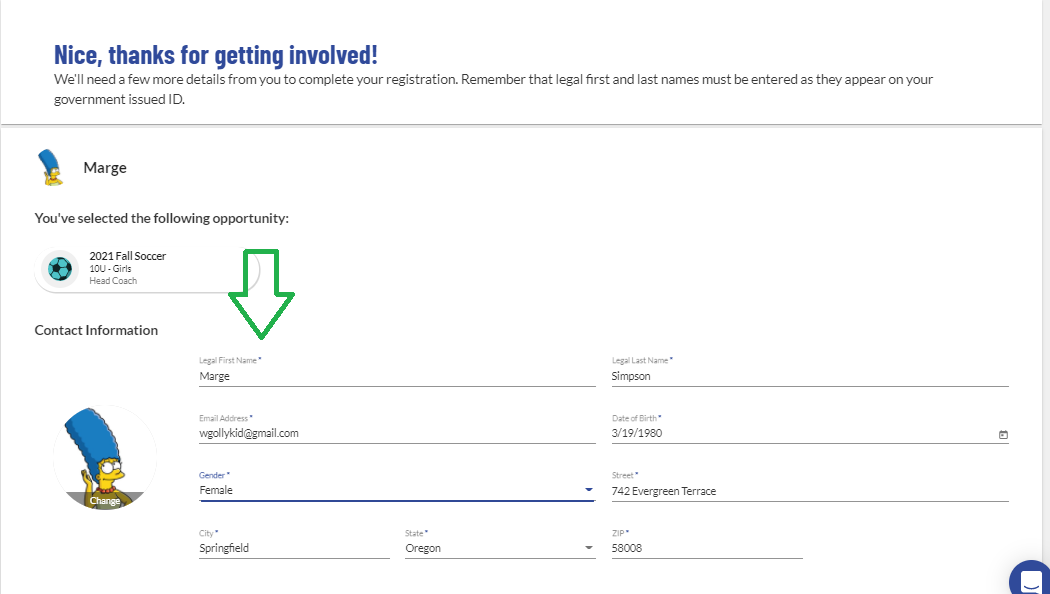The height and width of the screenshot is (594, 1050).
Task: Expand the Gender dropdown arrow
Action: point(589,490)
